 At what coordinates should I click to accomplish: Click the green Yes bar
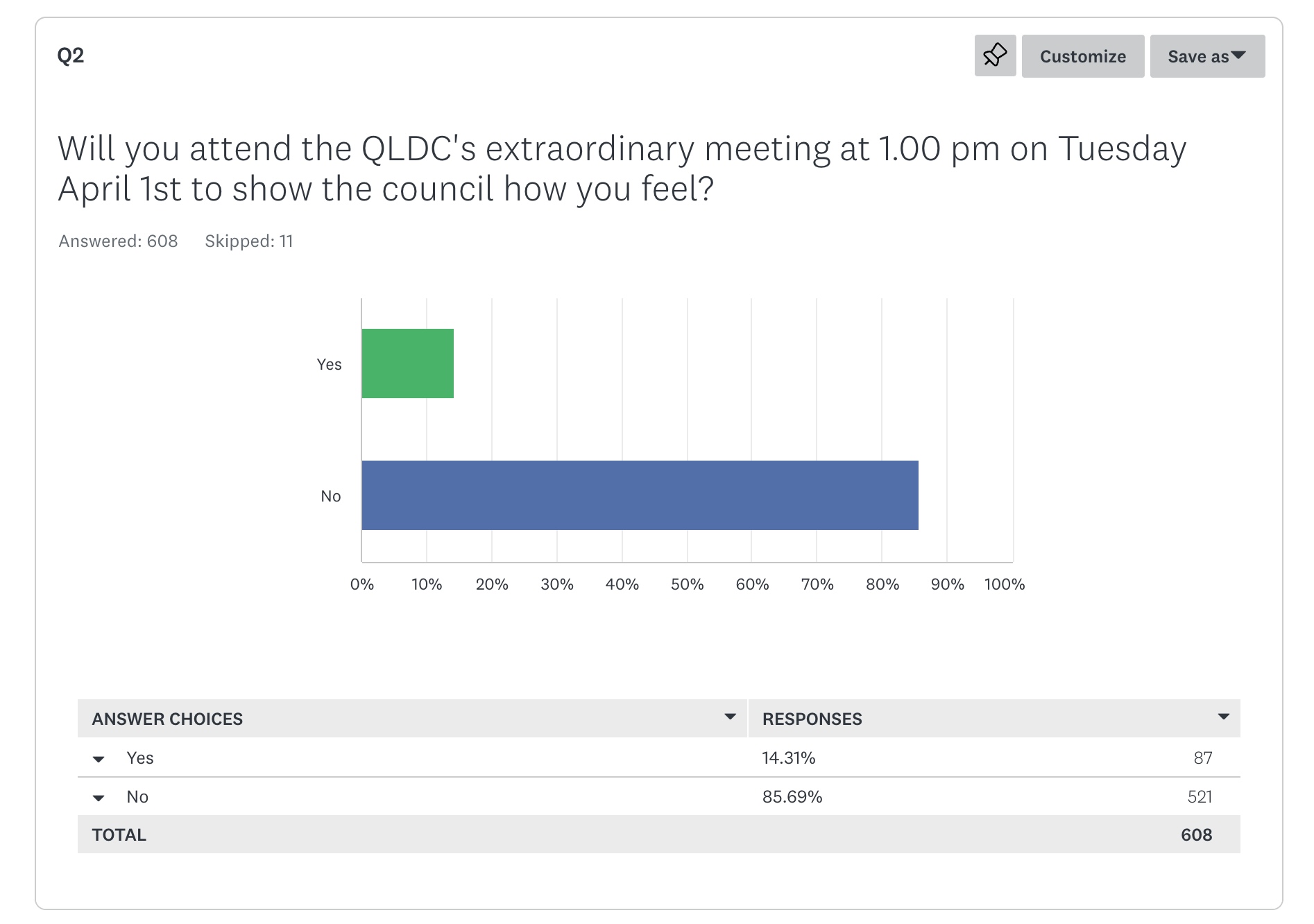point(408,363)
